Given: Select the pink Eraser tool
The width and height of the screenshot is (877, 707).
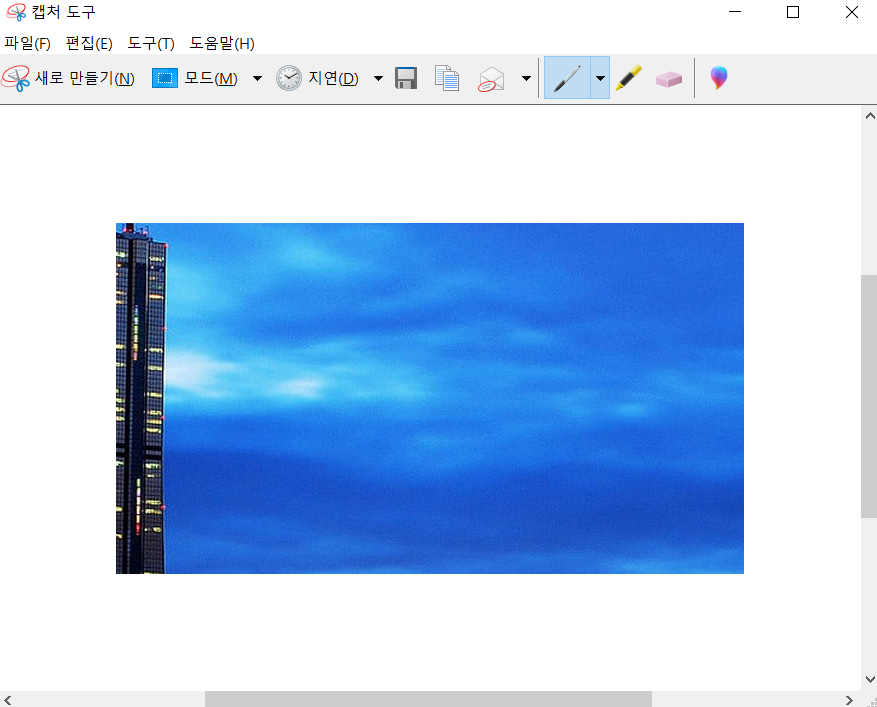Looking at the screenshot, I should (x=669, y=79).
